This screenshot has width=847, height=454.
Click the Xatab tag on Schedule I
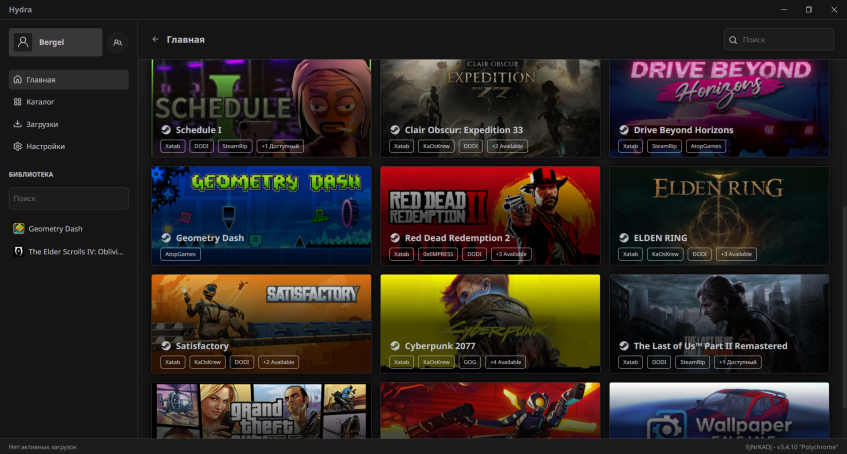pyautogui.click(x=173, y=146)
